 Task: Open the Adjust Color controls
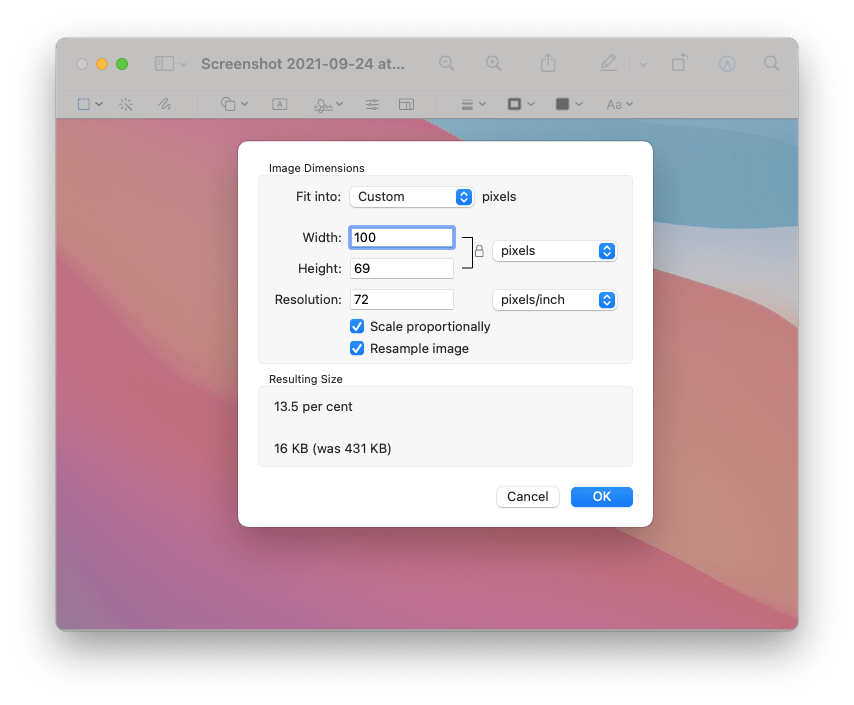373,104
